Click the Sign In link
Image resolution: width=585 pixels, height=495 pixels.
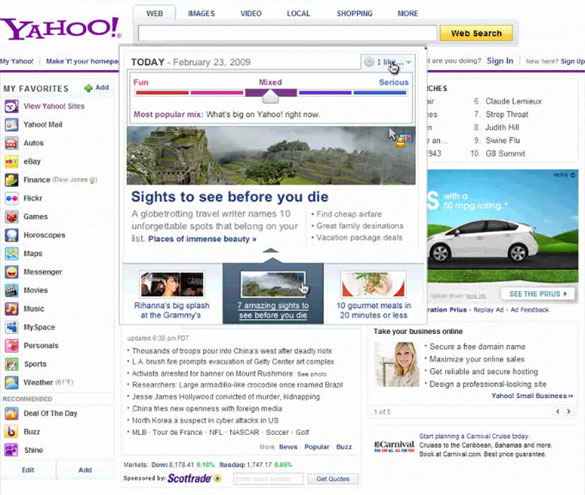(500, 61)
